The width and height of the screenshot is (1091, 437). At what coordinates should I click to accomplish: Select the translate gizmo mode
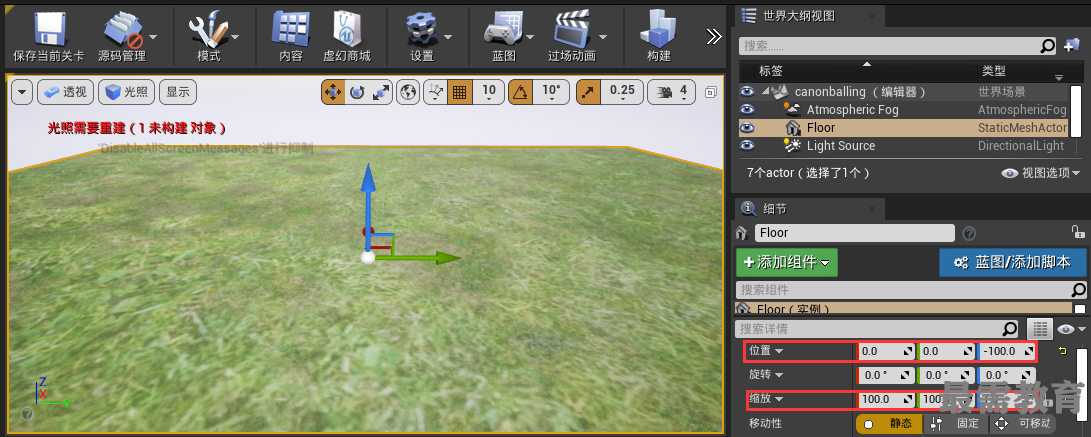pos(333,92)
